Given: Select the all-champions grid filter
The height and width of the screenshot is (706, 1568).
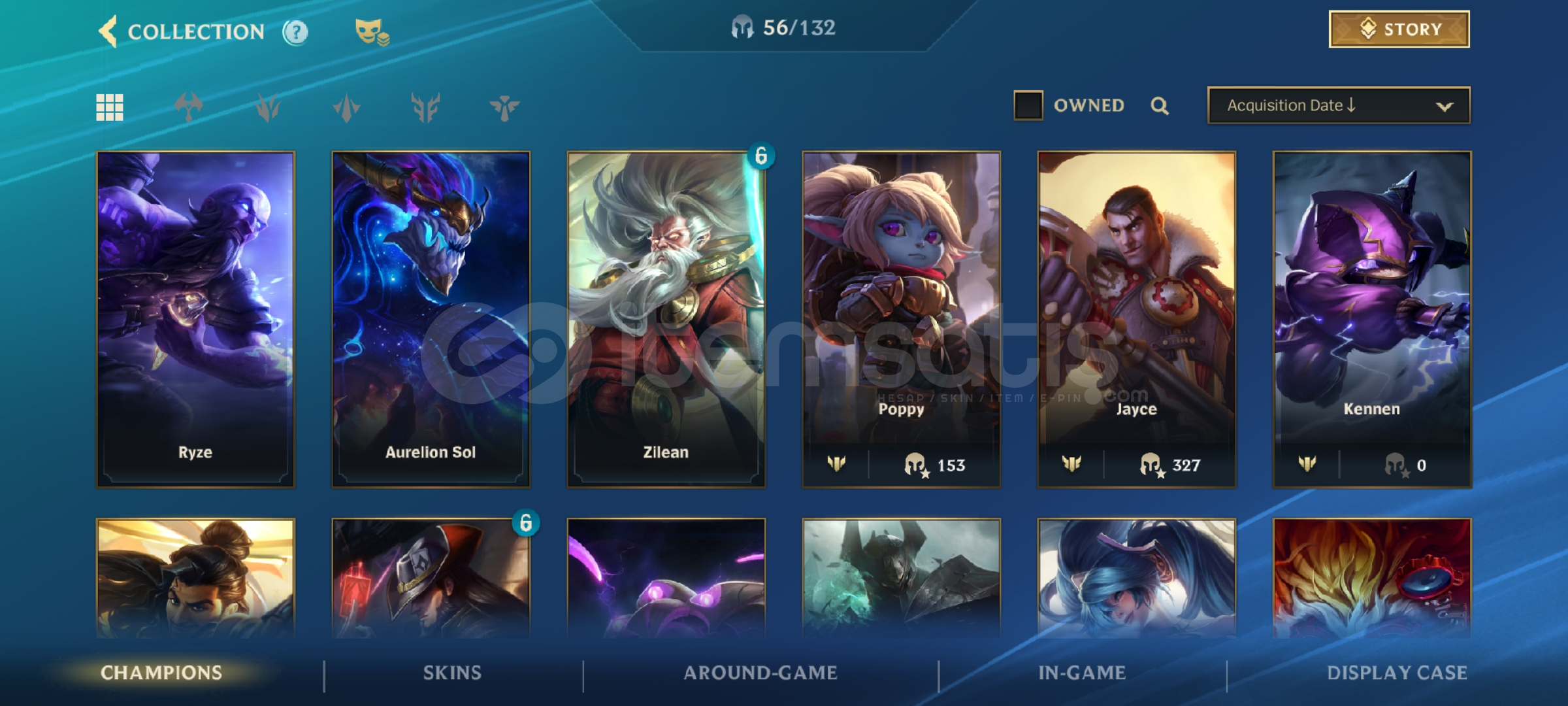Looking at the screenshot, I should [x=110, y=107].
